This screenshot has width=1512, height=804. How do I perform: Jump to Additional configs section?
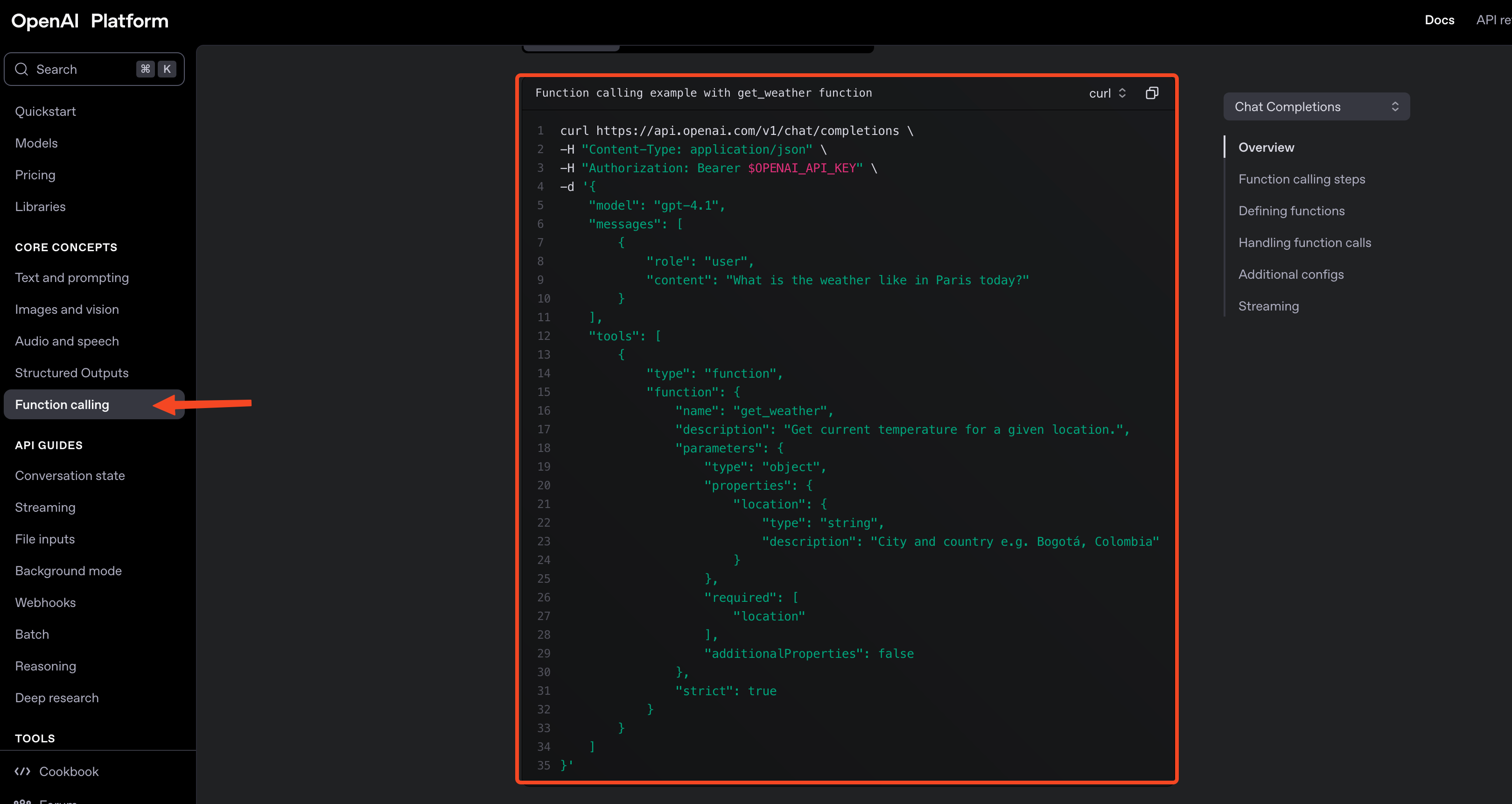coord(1291,274)
